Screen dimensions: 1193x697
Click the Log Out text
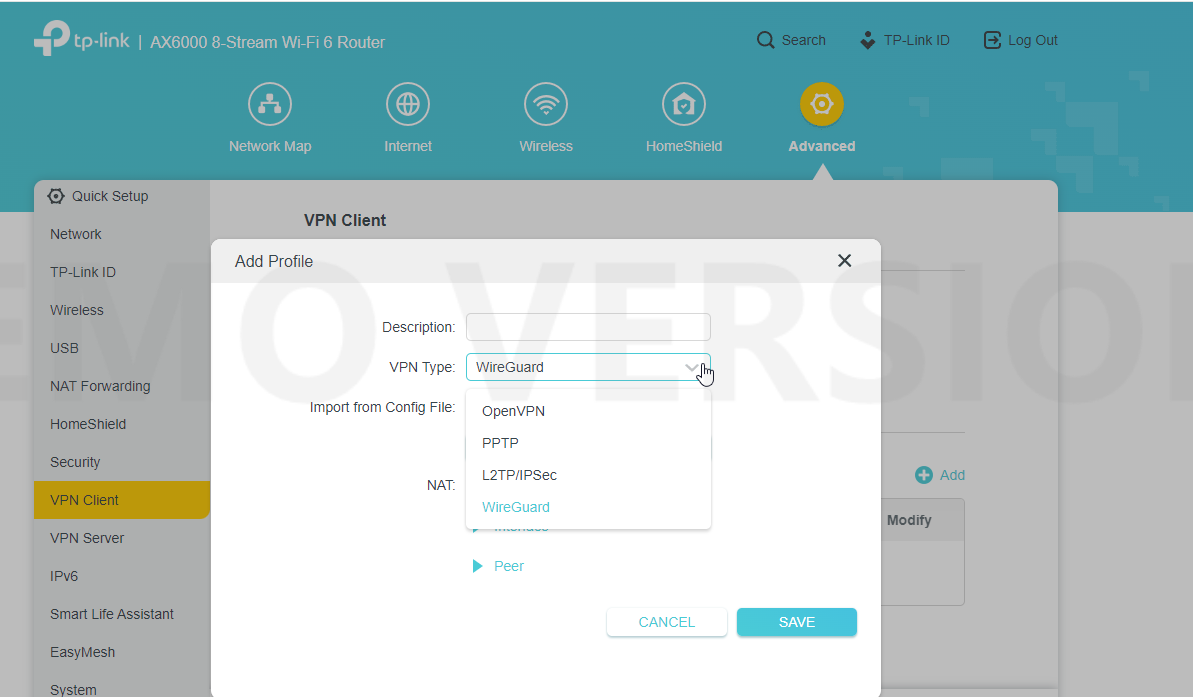pos(1032,40)
